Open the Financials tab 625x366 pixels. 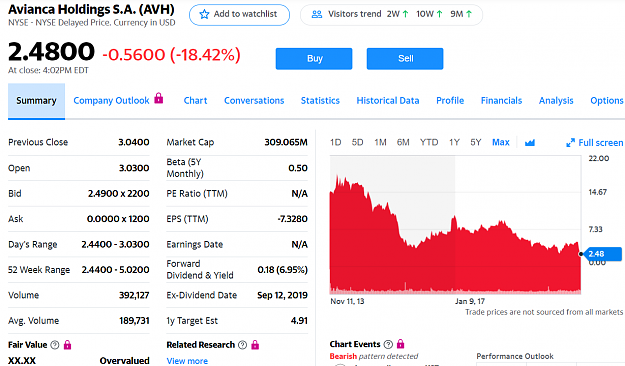click(501, 100)
